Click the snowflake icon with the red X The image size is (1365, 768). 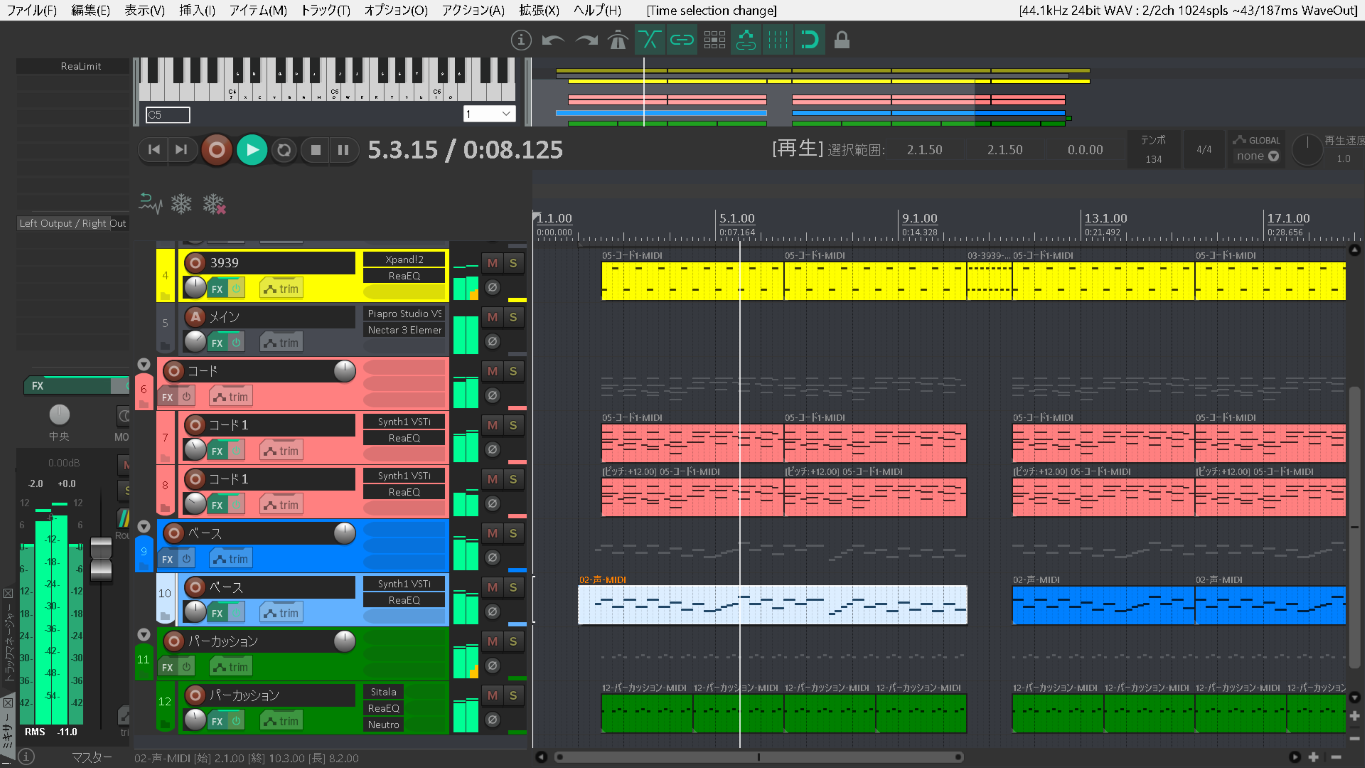tap(213, 204)
